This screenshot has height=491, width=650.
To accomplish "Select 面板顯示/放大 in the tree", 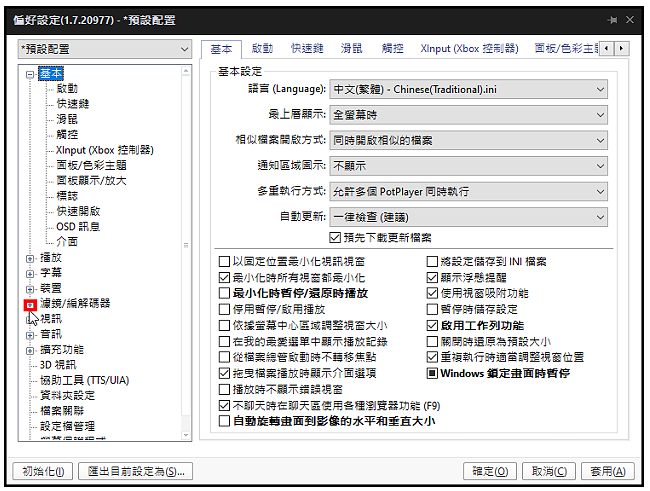I will click(92, 180).
